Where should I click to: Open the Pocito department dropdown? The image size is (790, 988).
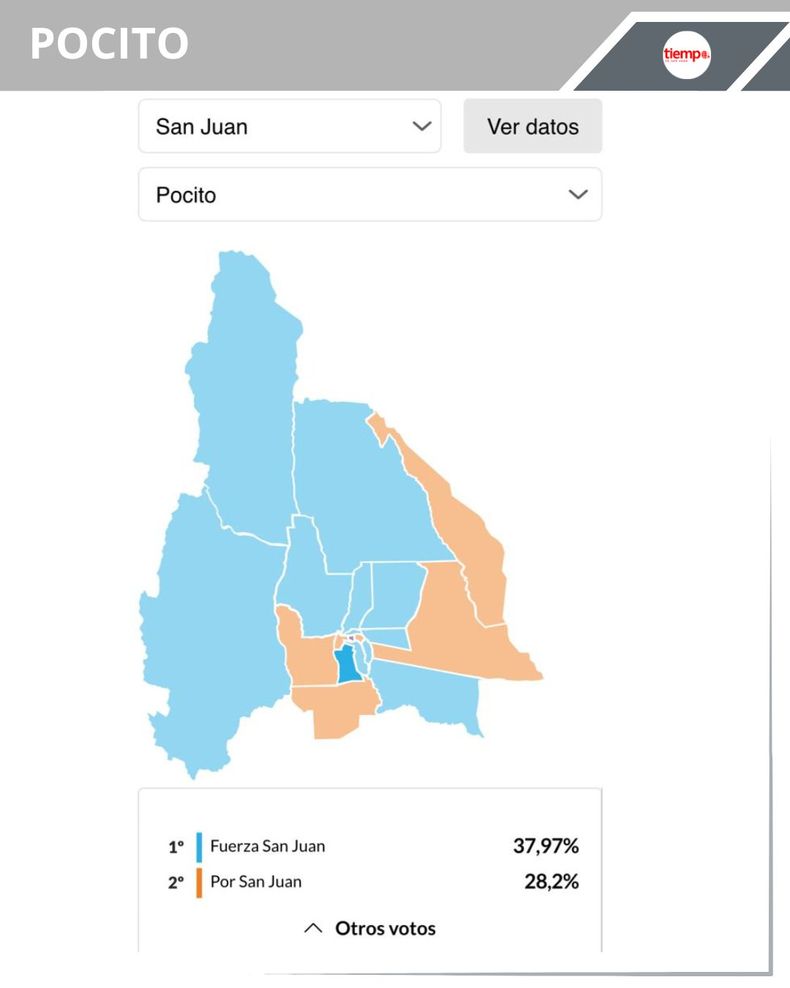coord(369,195)
